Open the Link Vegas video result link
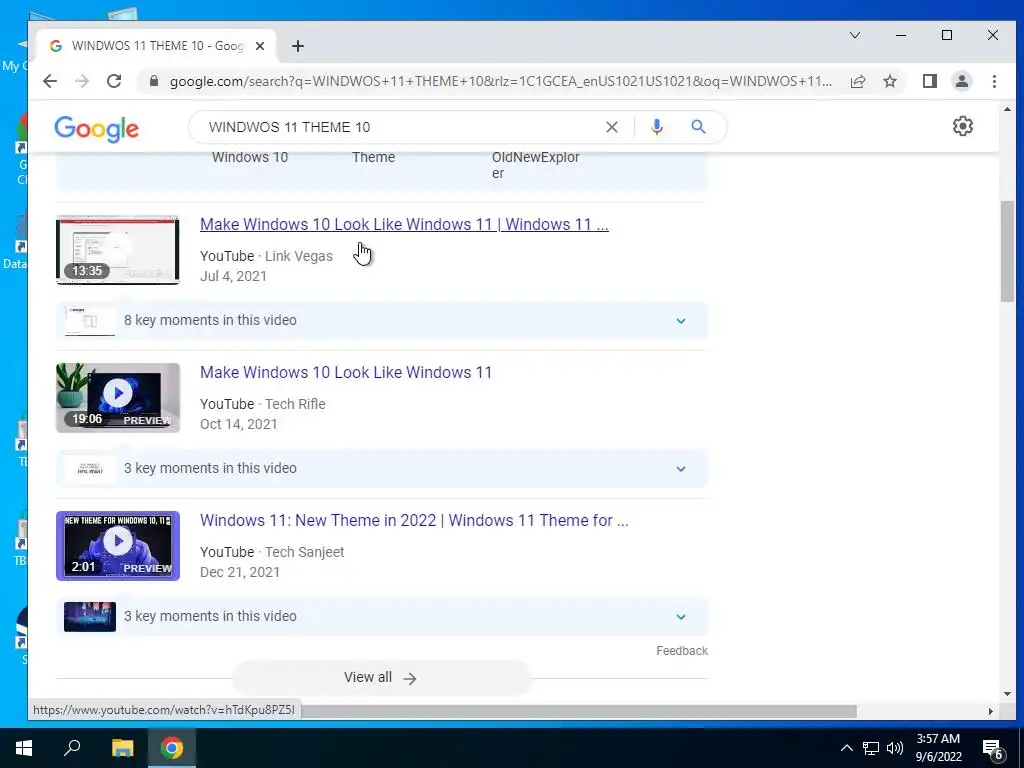This screenshot has height=768, width=1024. [x=404, y=224]
